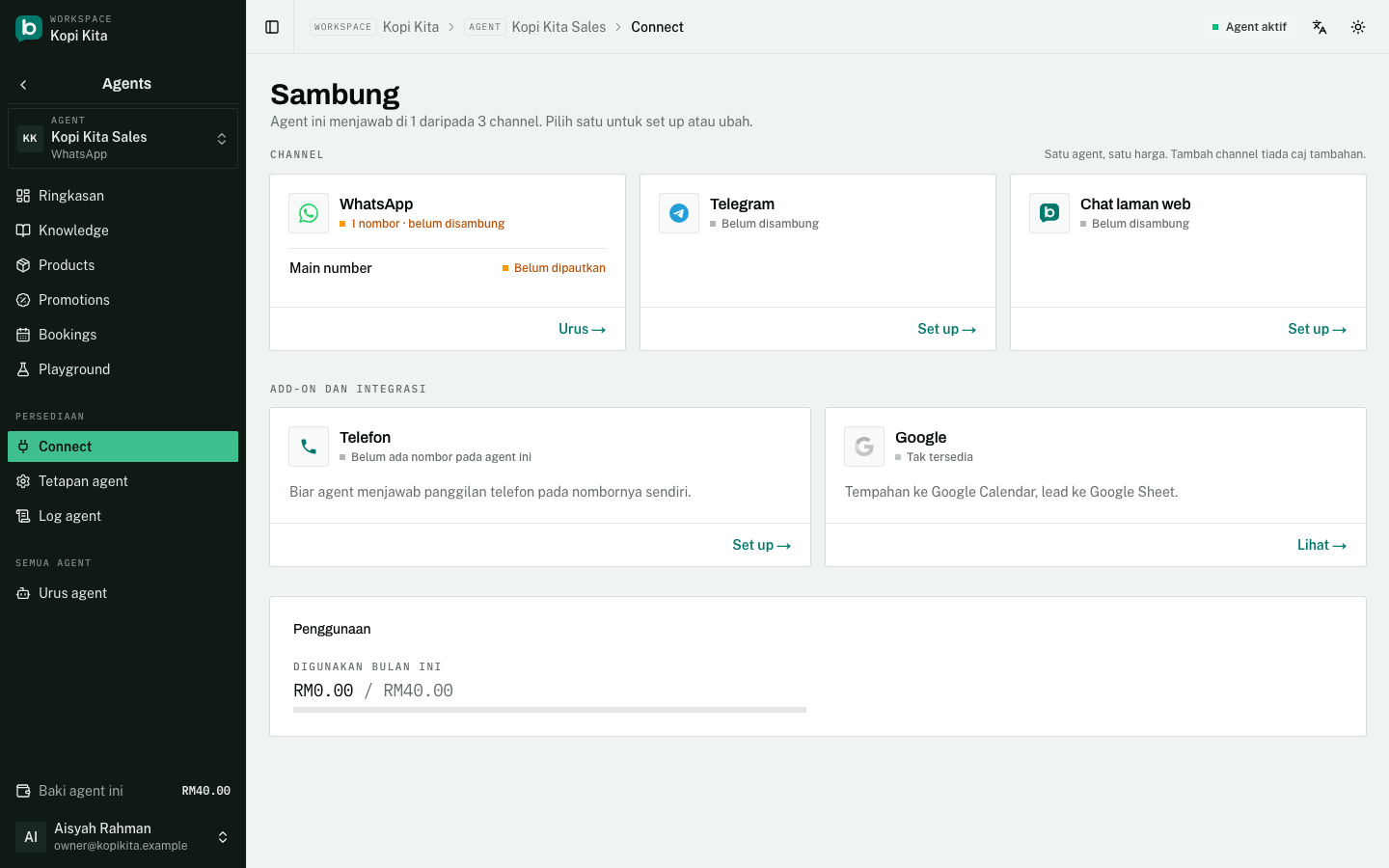Image resolution: width=1389 pixels, height=868 pixels.
Task: Expand the Aisyah Rahman account menu
Action: click(x=123, y=837)
